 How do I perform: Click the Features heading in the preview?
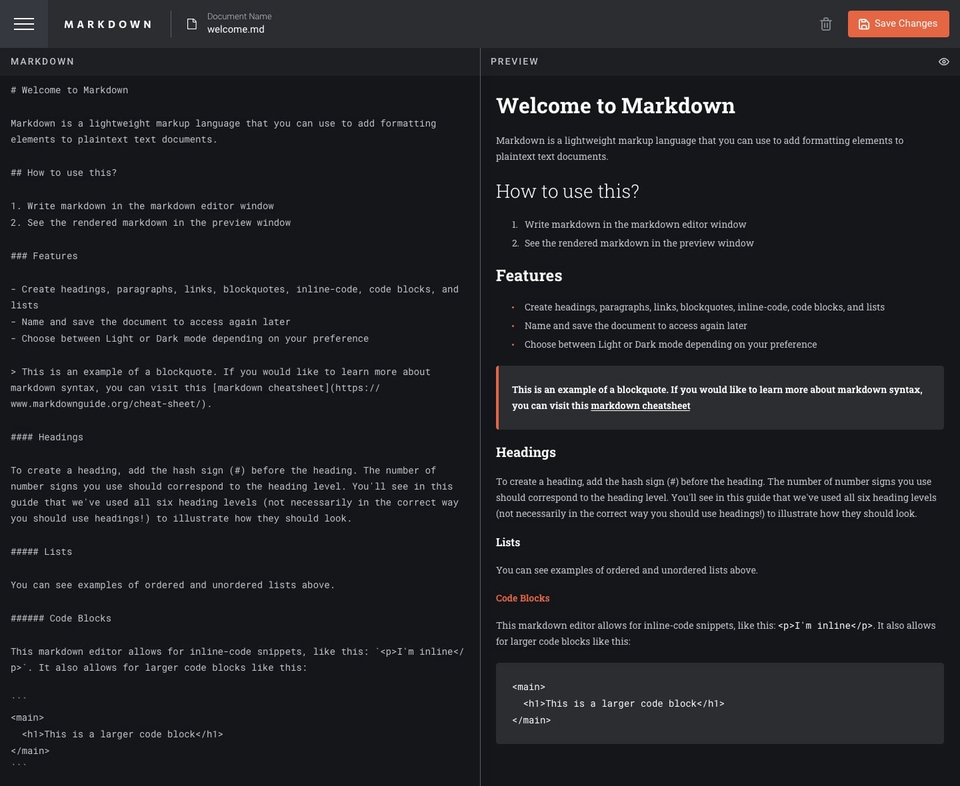click(528, 275)
